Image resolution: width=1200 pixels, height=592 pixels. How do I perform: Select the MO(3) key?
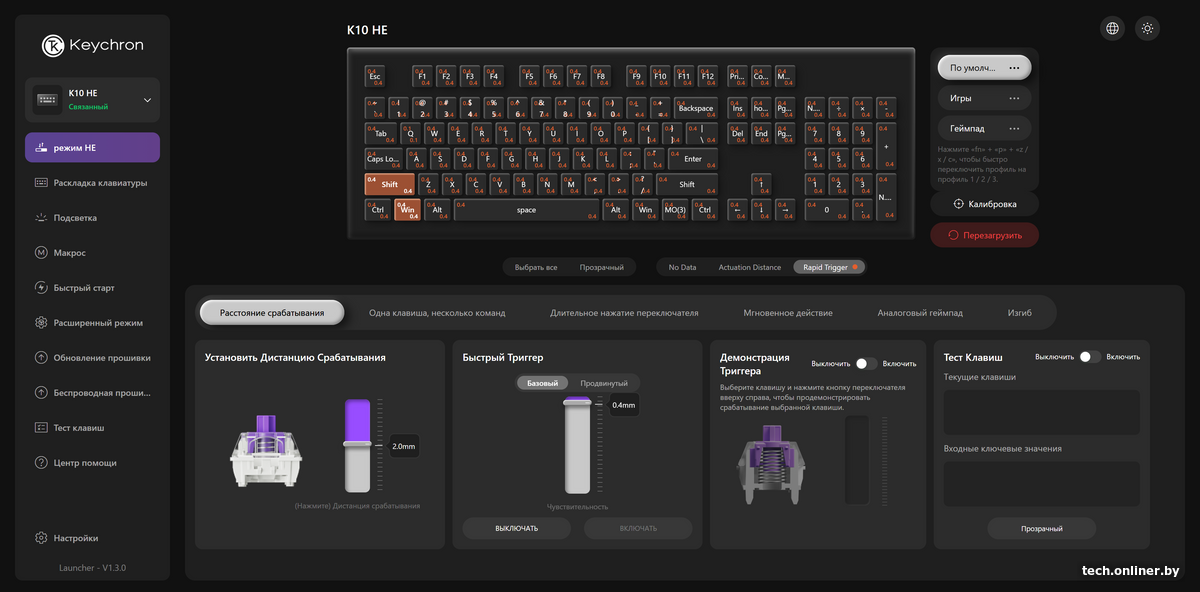click(675, 210)
